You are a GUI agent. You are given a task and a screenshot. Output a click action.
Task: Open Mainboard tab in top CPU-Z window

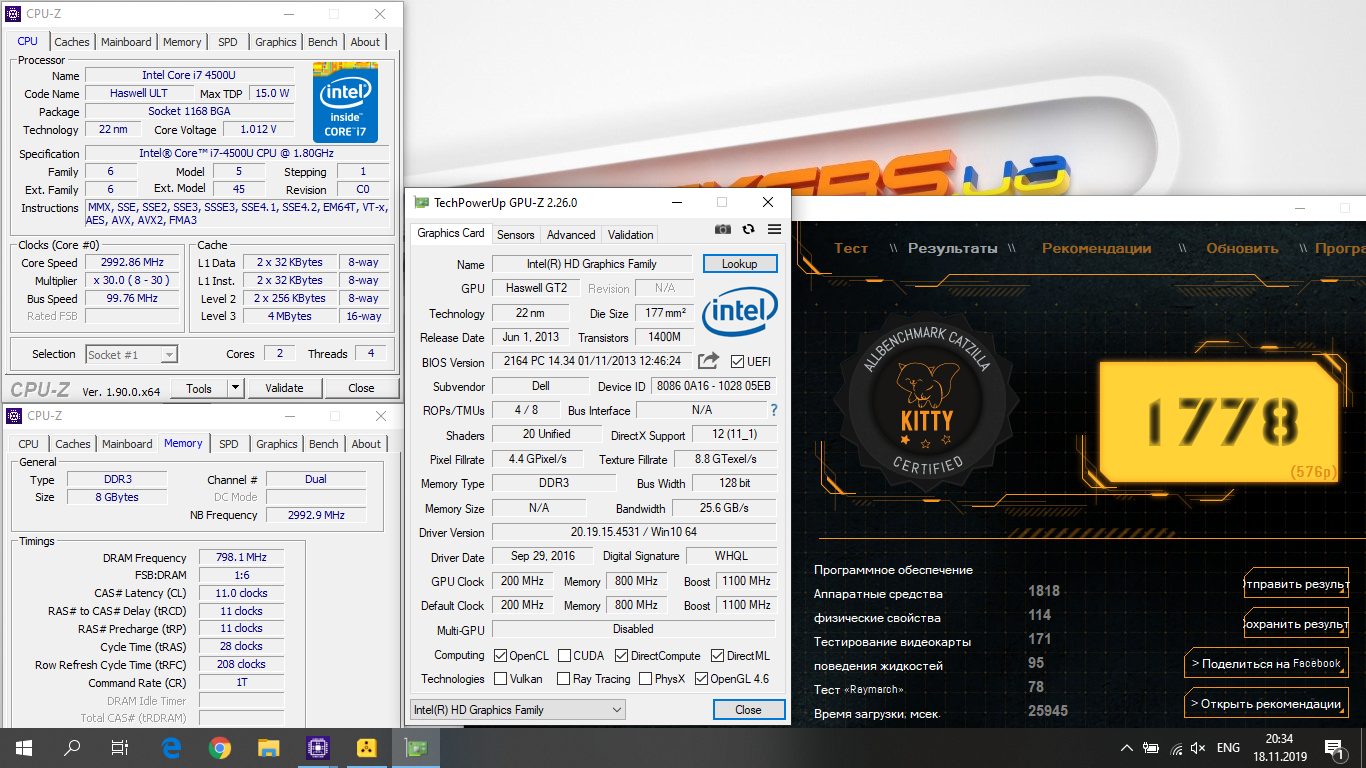[x=126, y=42]
